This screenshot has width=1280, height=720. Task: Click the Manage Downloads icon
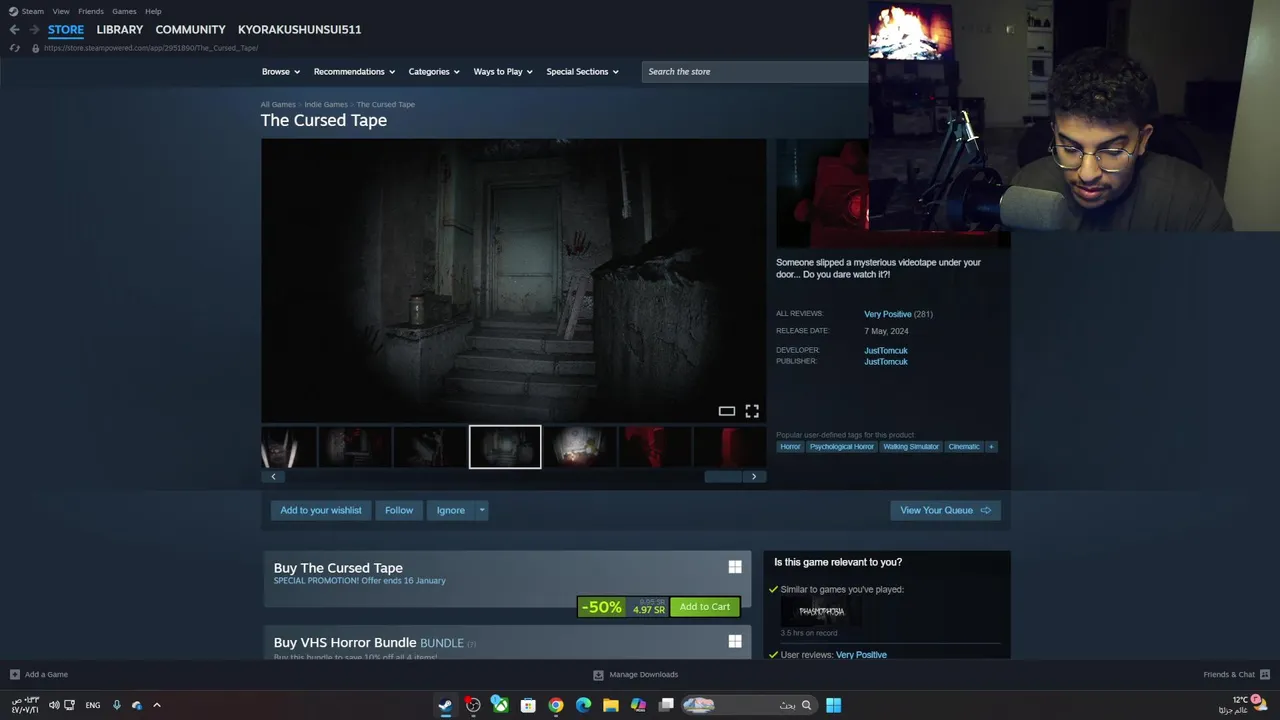(598, 674)
